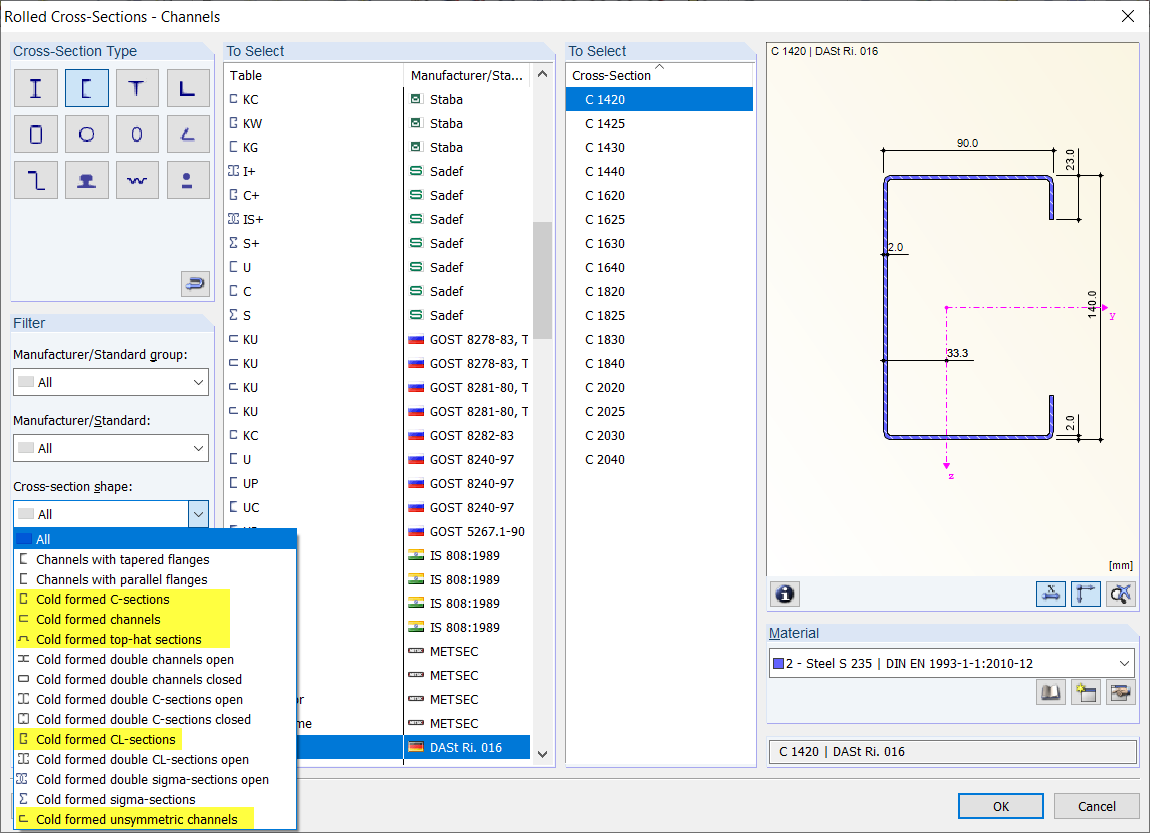Screen dimensions: 1150x833
Task: Open the Manufacturer/Standard group dropdown
Action: [x=110, y=382]
